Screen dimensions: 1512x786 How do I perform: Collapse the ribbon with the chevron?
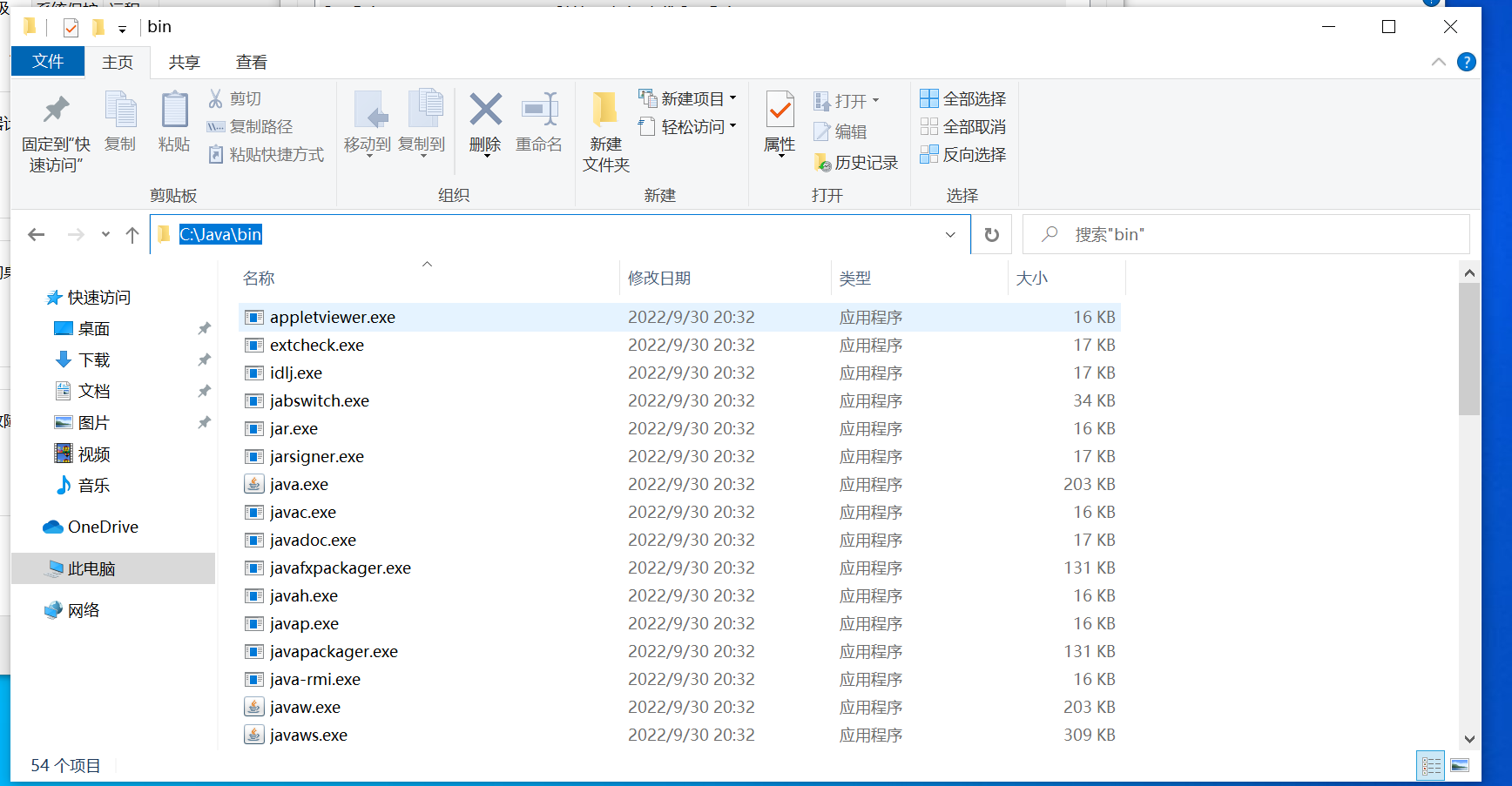(1439, 62)
